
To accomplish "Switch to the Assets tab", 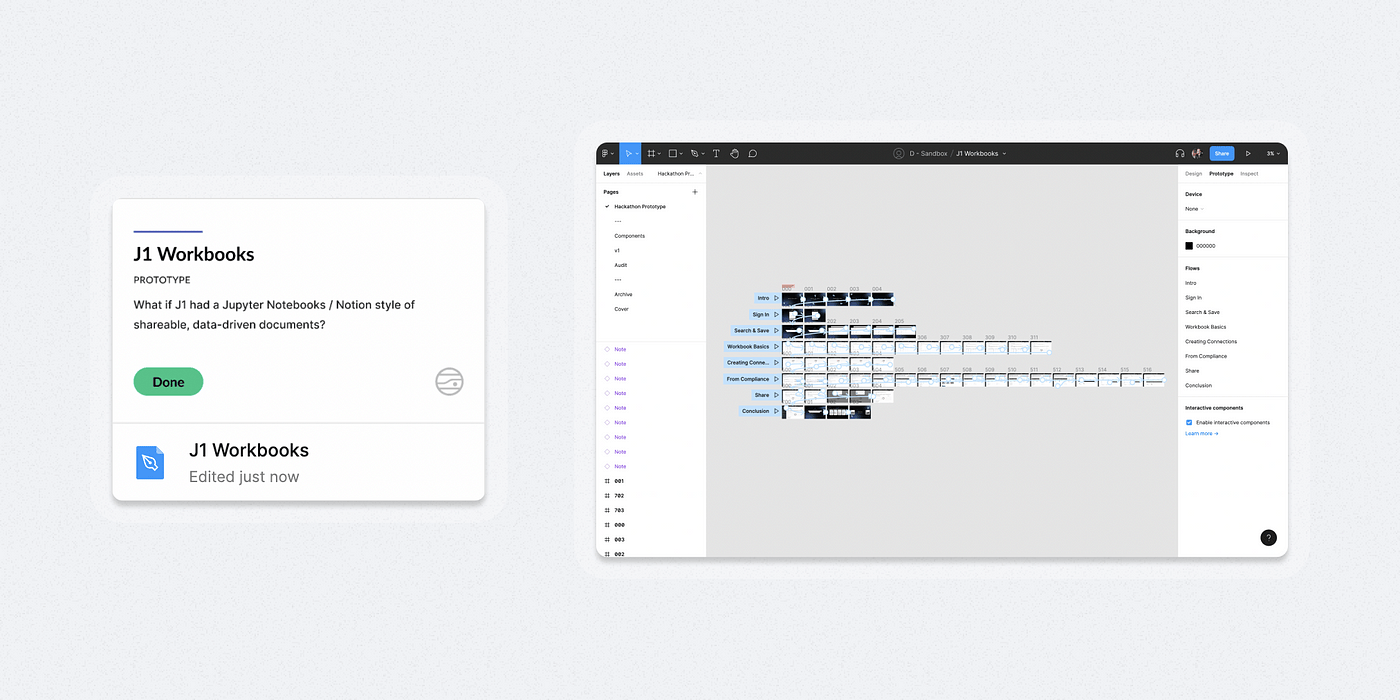I will pyautogui.click(x=635, y=174).
